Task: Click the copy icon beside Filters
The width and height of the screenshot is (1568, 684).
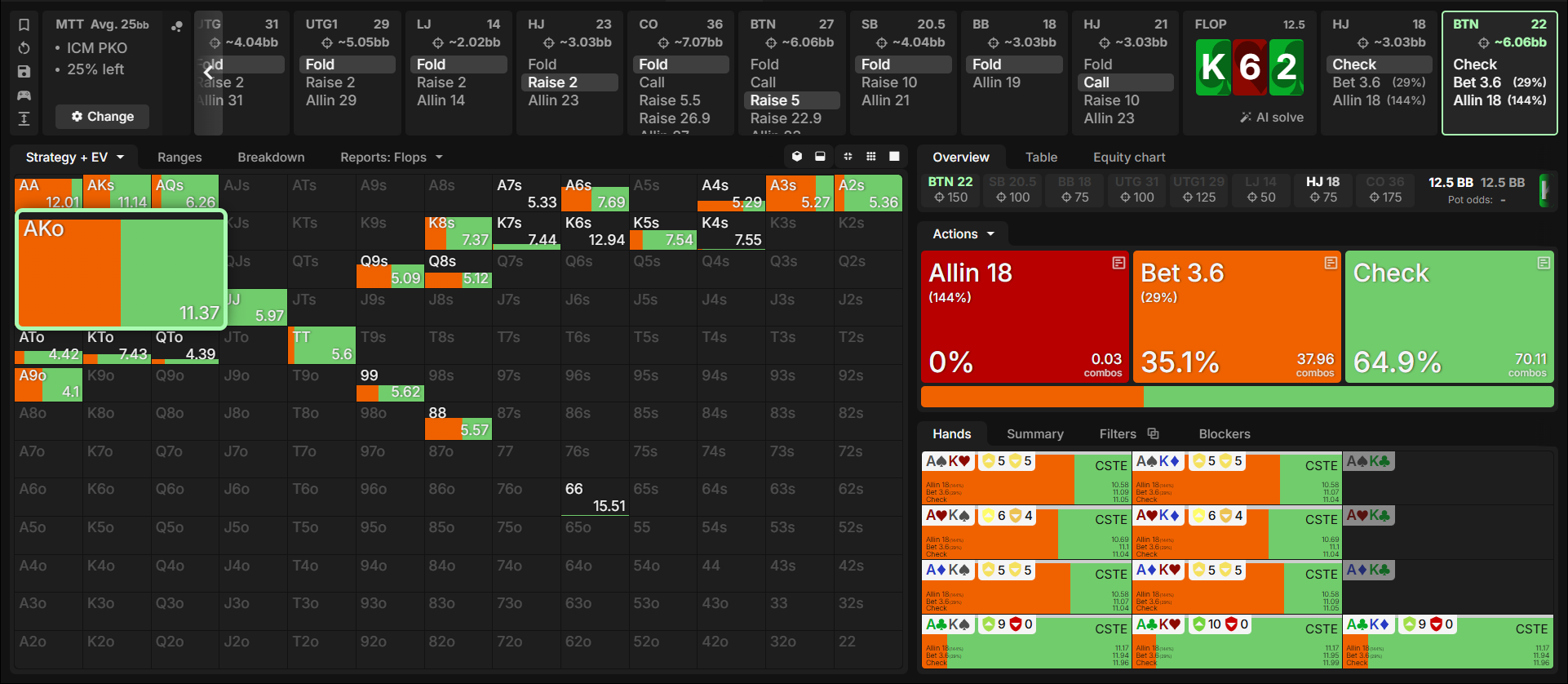Action: click(x=1153, y=433)
